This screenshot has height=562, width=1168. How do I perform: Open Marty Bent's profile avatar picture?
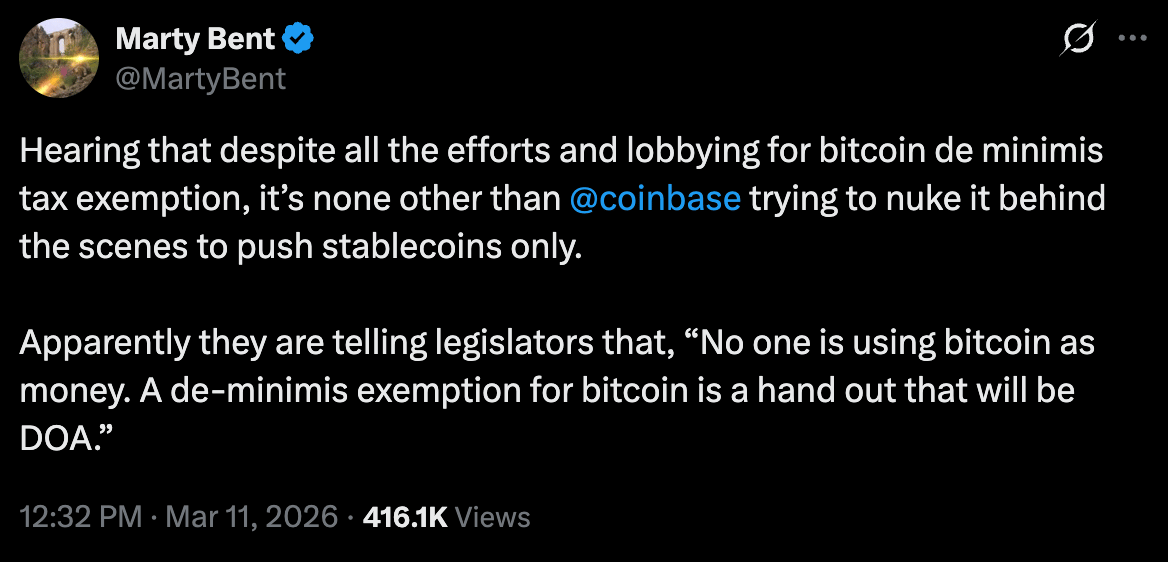pyautogui.click(x=60, y=58)
